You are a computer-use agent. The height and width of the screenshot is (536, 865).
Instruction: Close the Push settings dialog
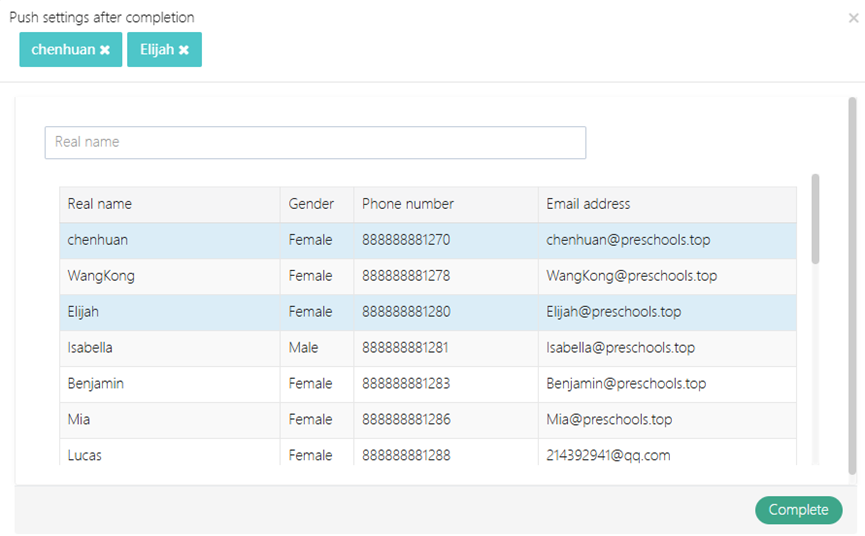(x=853, y=18)
